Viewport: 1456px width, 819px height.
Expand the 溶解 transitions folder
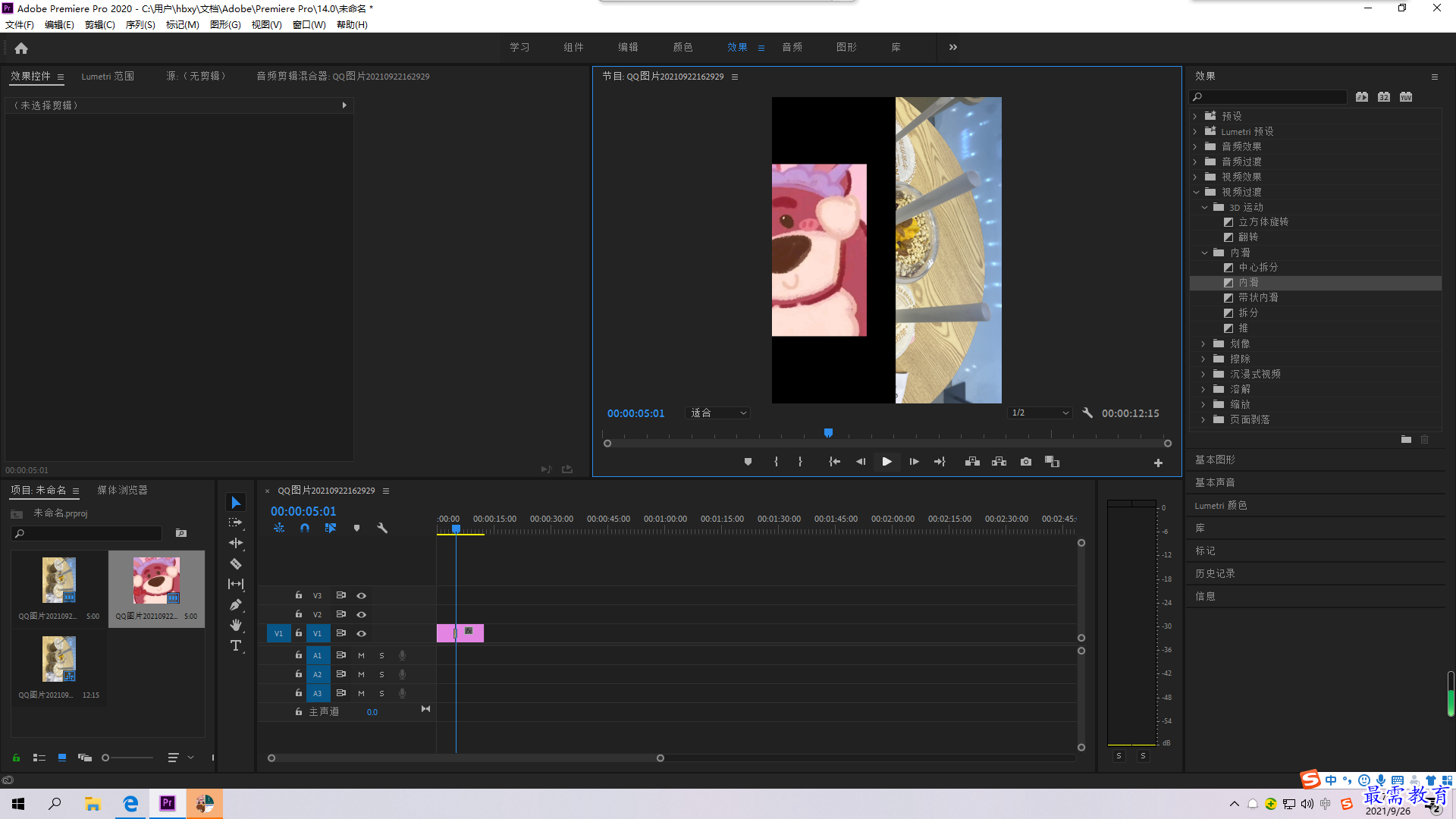pos(1203,389)
